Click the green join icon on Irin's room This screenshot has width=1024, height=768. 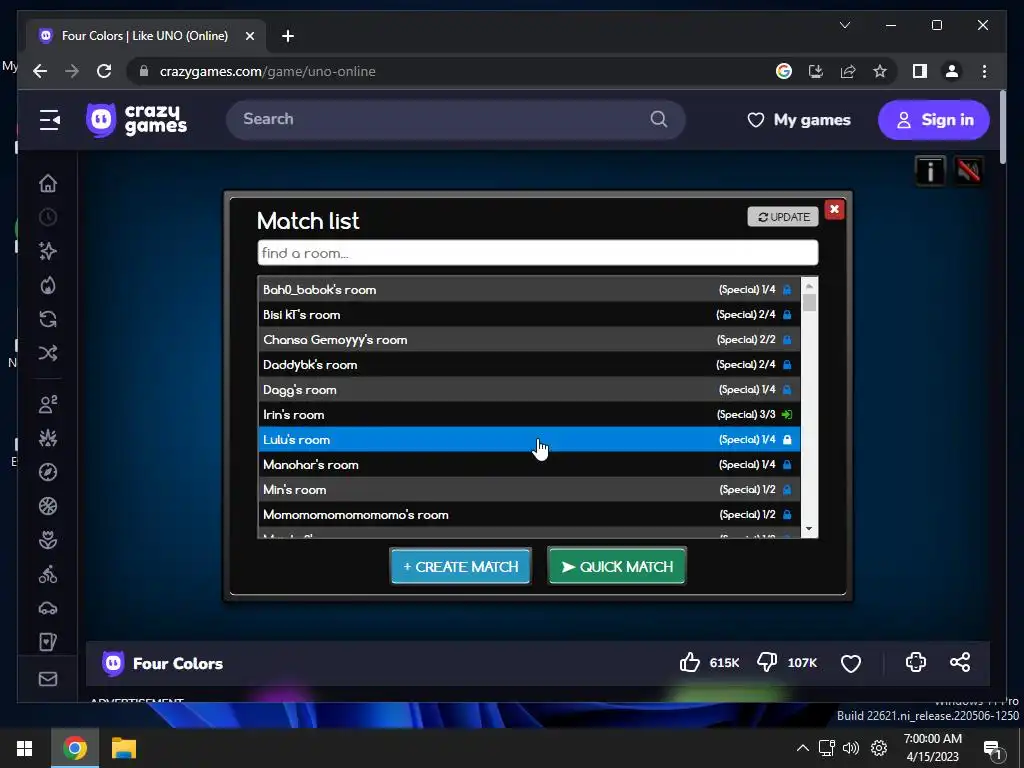pos(787,415)
